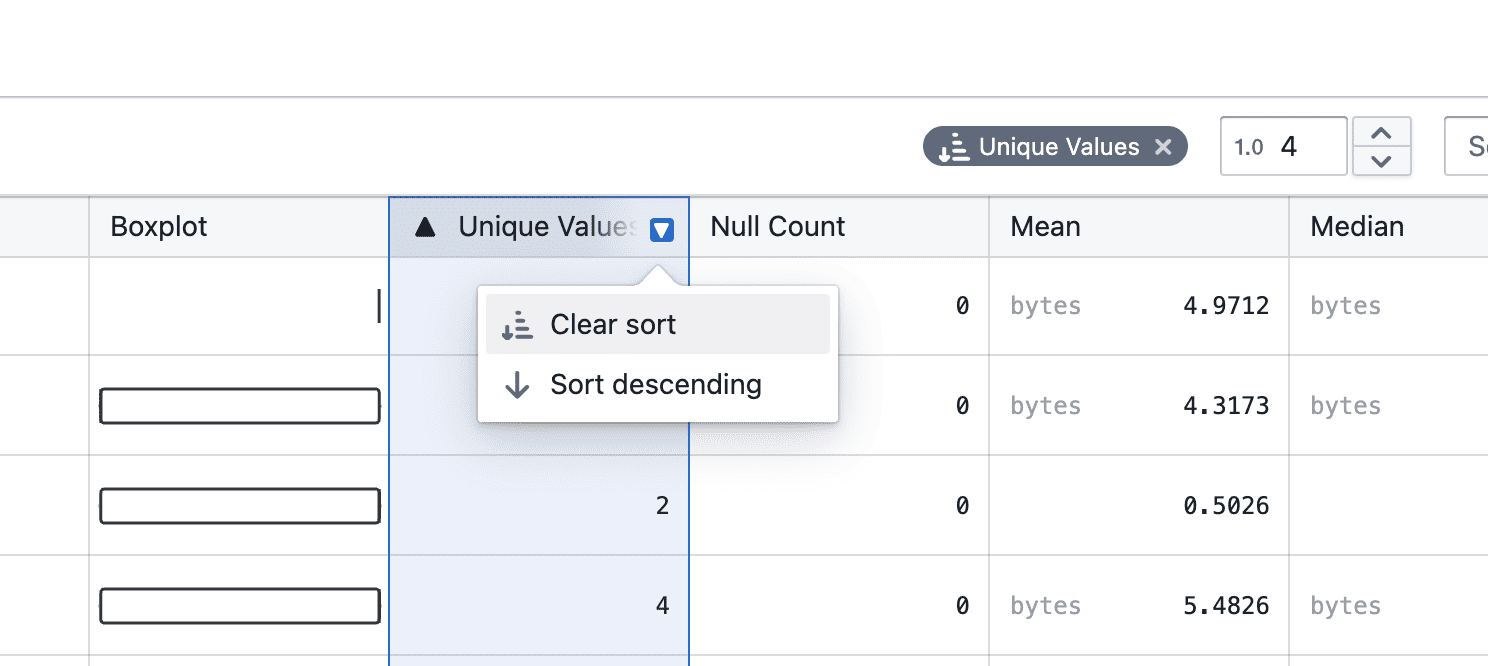Open the blue Unique Values column dropdown

(661, 230)
